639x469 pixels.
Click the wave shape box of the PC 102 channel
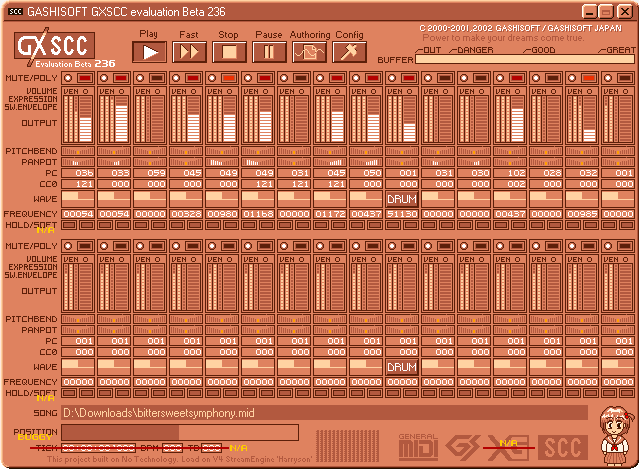click(510, 199)
